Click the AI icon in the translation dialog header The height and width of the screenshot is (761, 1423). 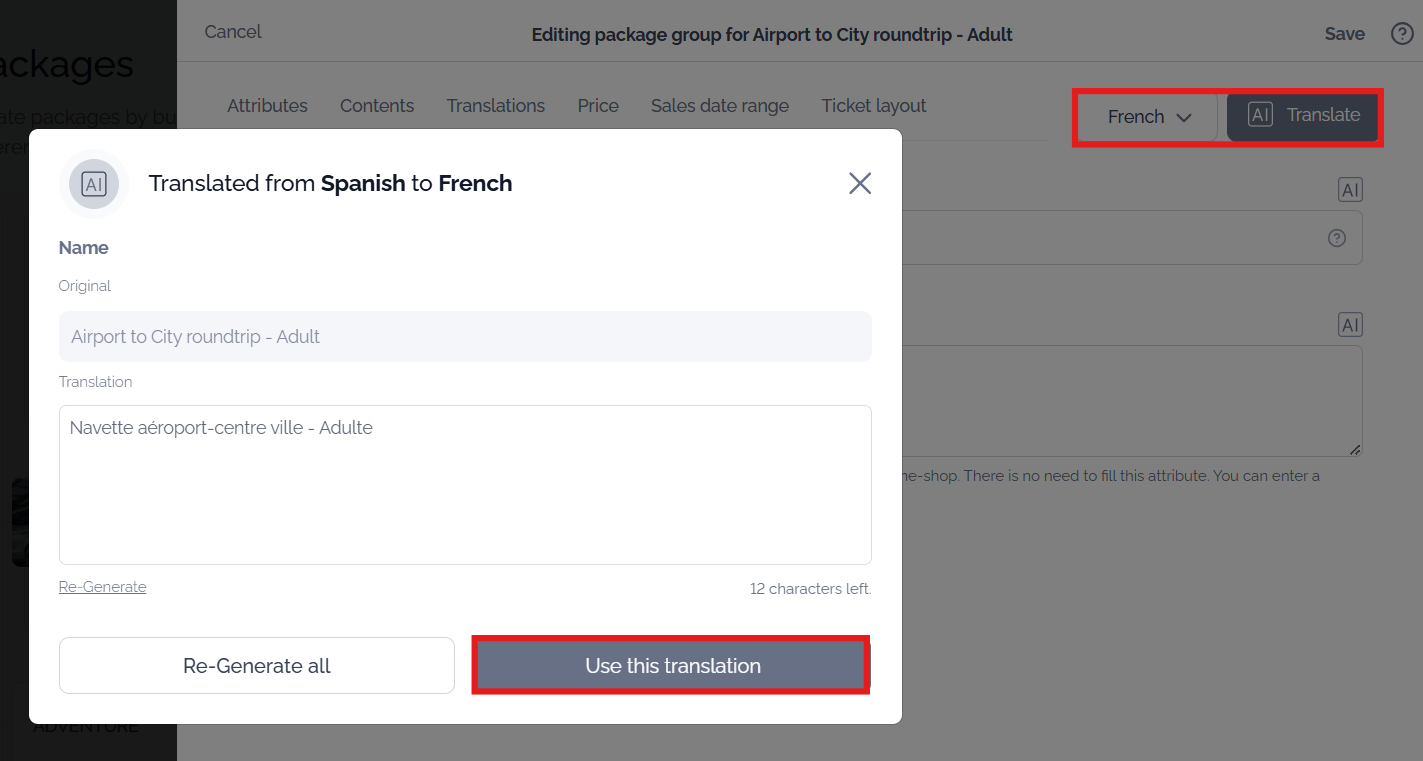click(x=94, y=184)
